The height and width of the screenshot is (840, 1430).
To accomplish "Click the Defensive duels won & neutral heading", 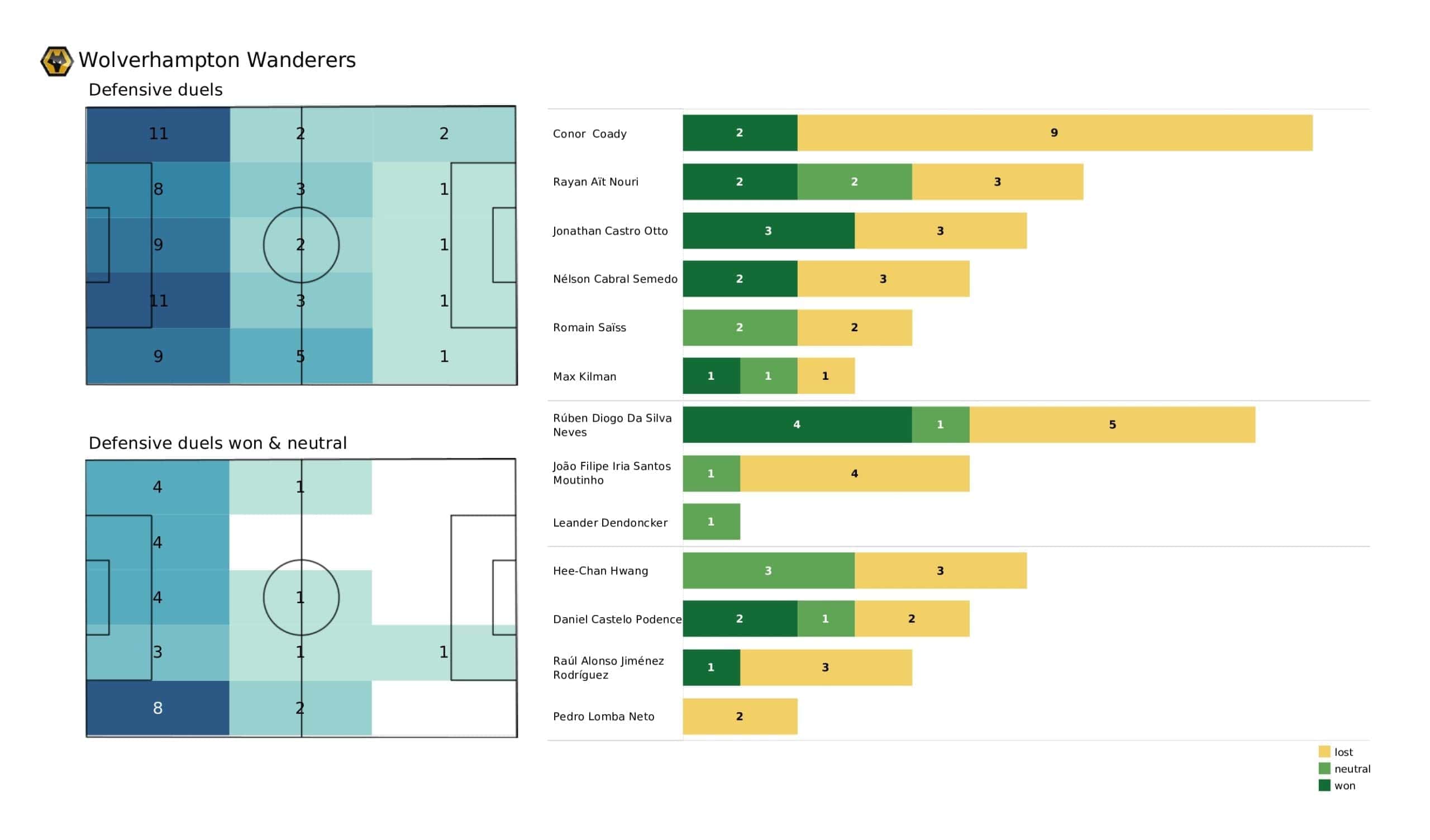I will [217, 443].
